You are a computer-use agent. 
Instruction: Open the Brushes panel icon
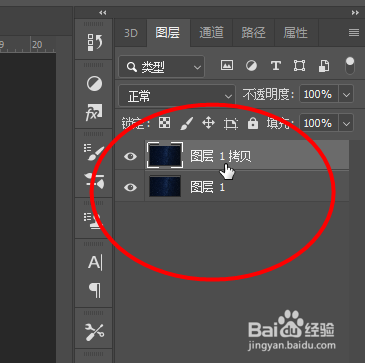click(94, 181)
